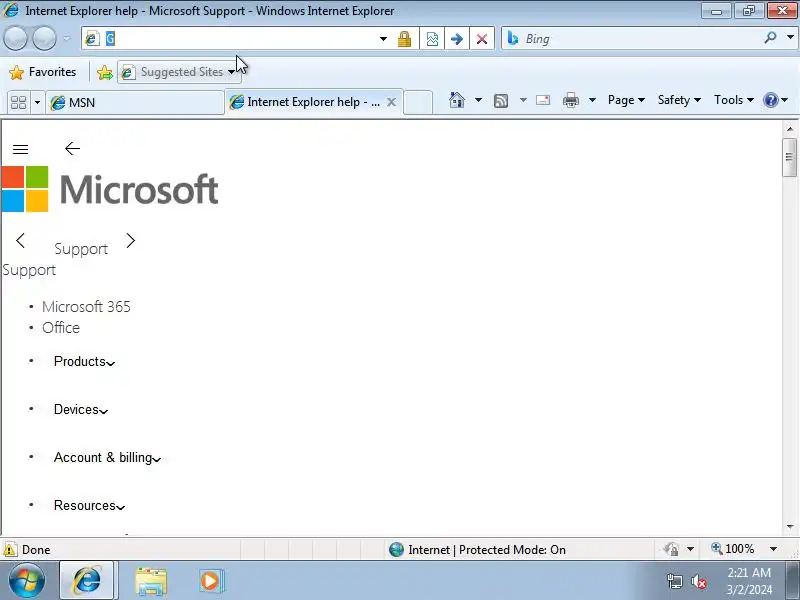Click Internet Protected Mode status
Viewport: 800px width, 600px height.
coord(477,549)
